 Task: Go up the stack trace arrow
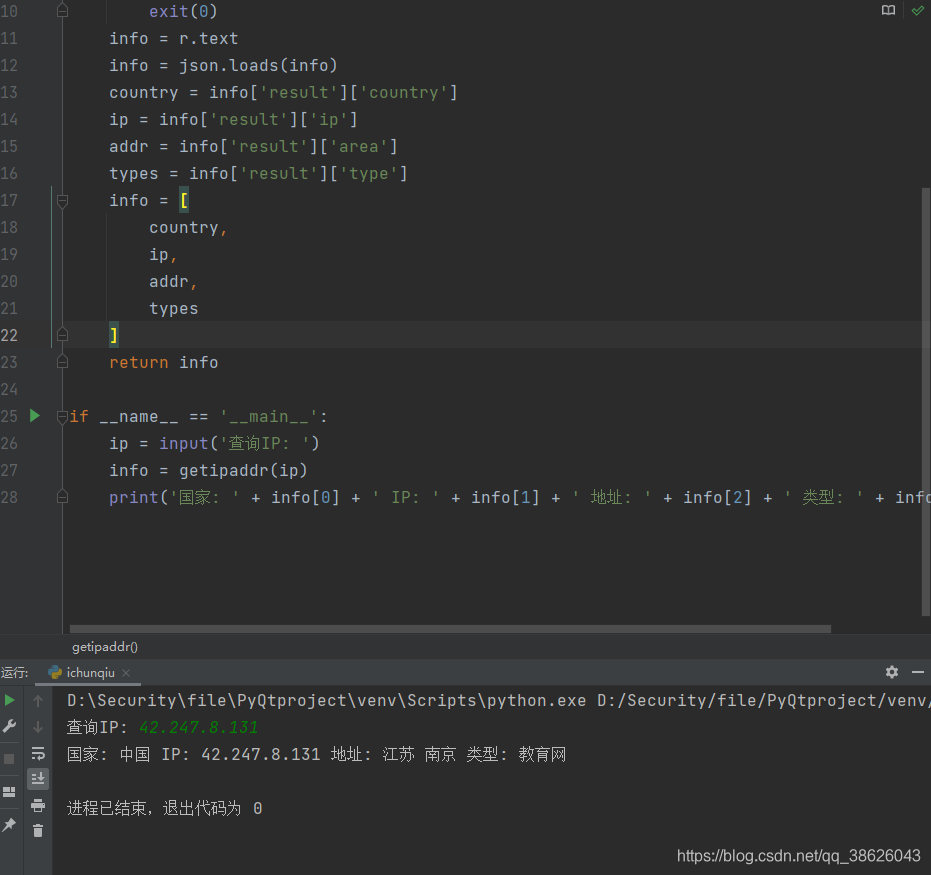click(x=38, y=701)
